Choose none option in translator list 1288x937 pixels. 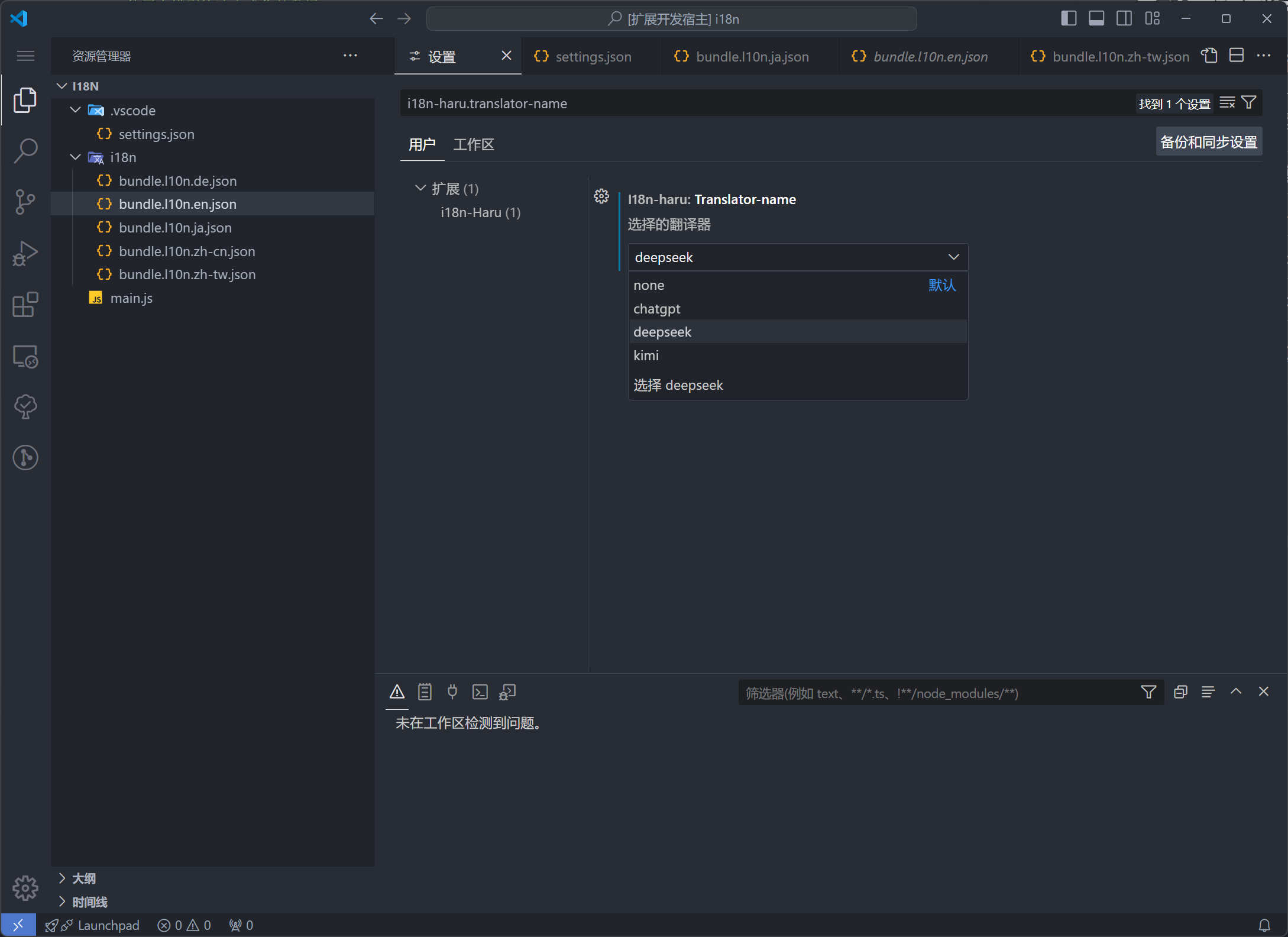coord(797,285)
